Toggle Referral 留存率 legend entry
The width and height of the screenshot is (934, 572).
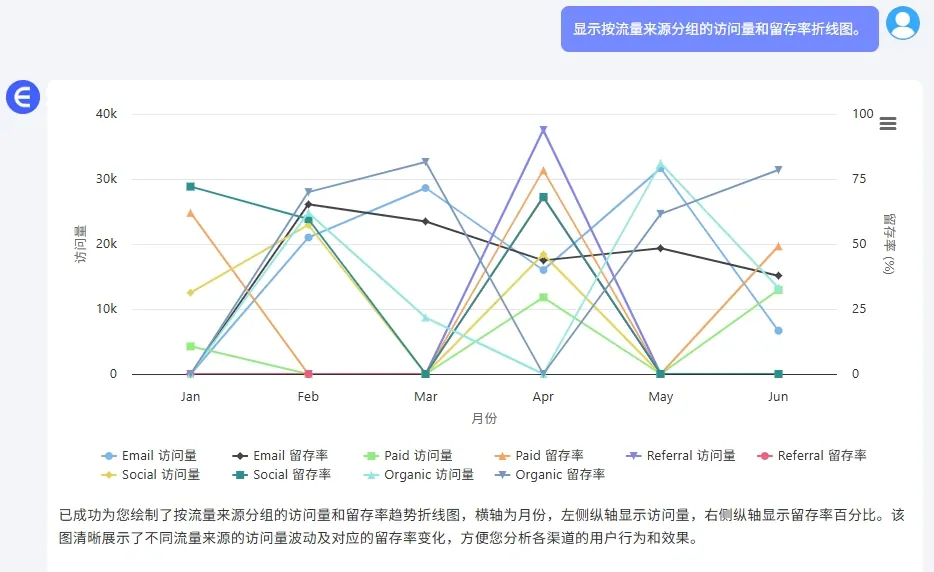pyautogui.click(x=812, y=456)
